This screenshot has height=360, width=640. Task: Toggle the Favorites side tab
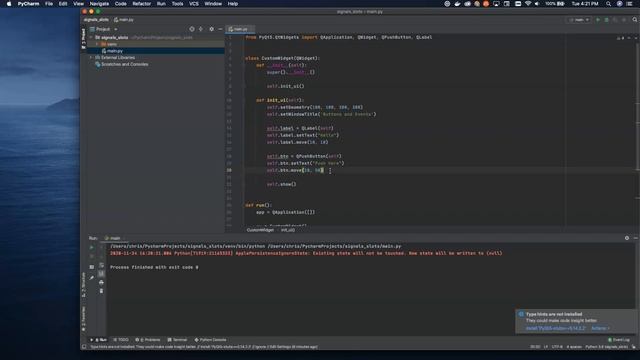tap(84, 319)
